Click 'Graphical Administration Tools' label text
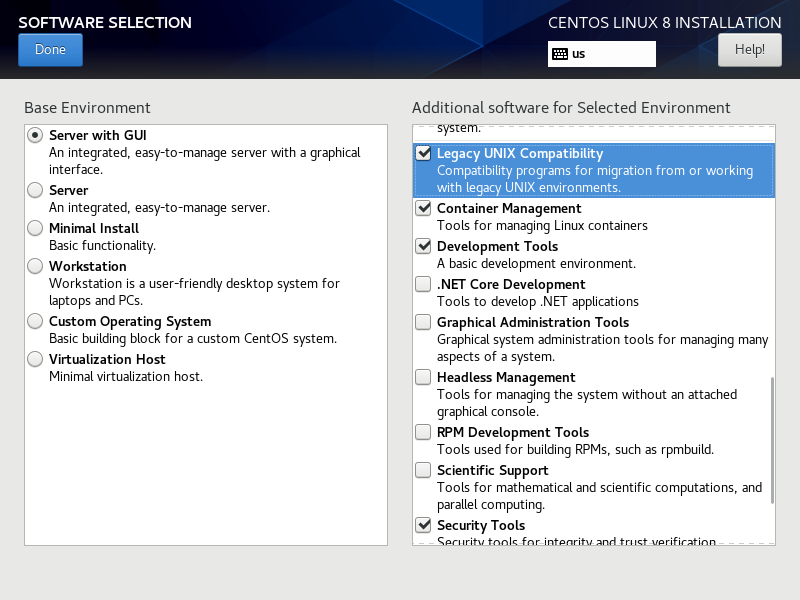 [x=533, y=322]
